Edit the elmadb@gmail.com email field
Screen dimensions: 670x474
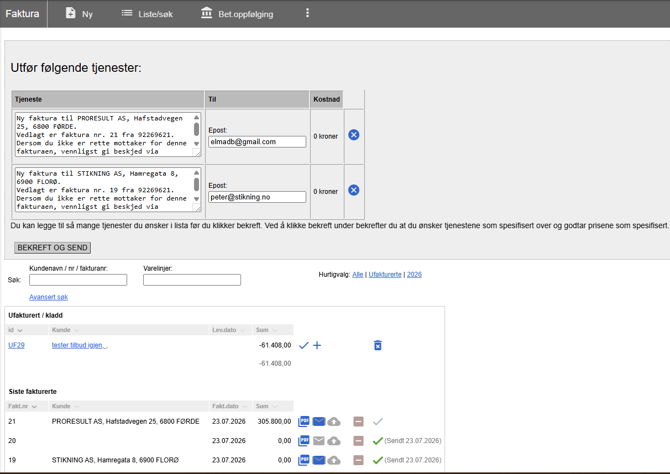tap(257, 142)
